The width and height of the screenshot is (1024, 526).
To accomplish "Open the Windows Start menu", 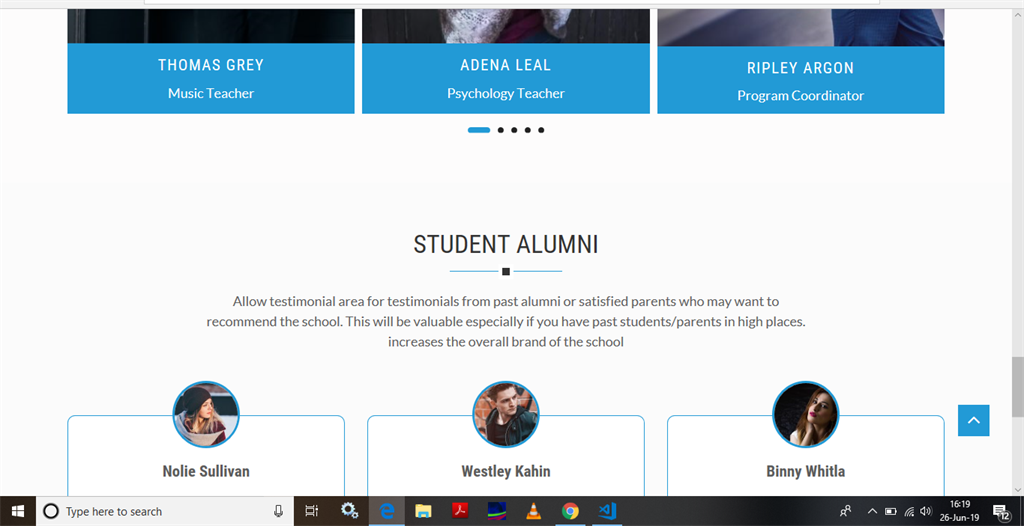I will (x=18, y=511).
